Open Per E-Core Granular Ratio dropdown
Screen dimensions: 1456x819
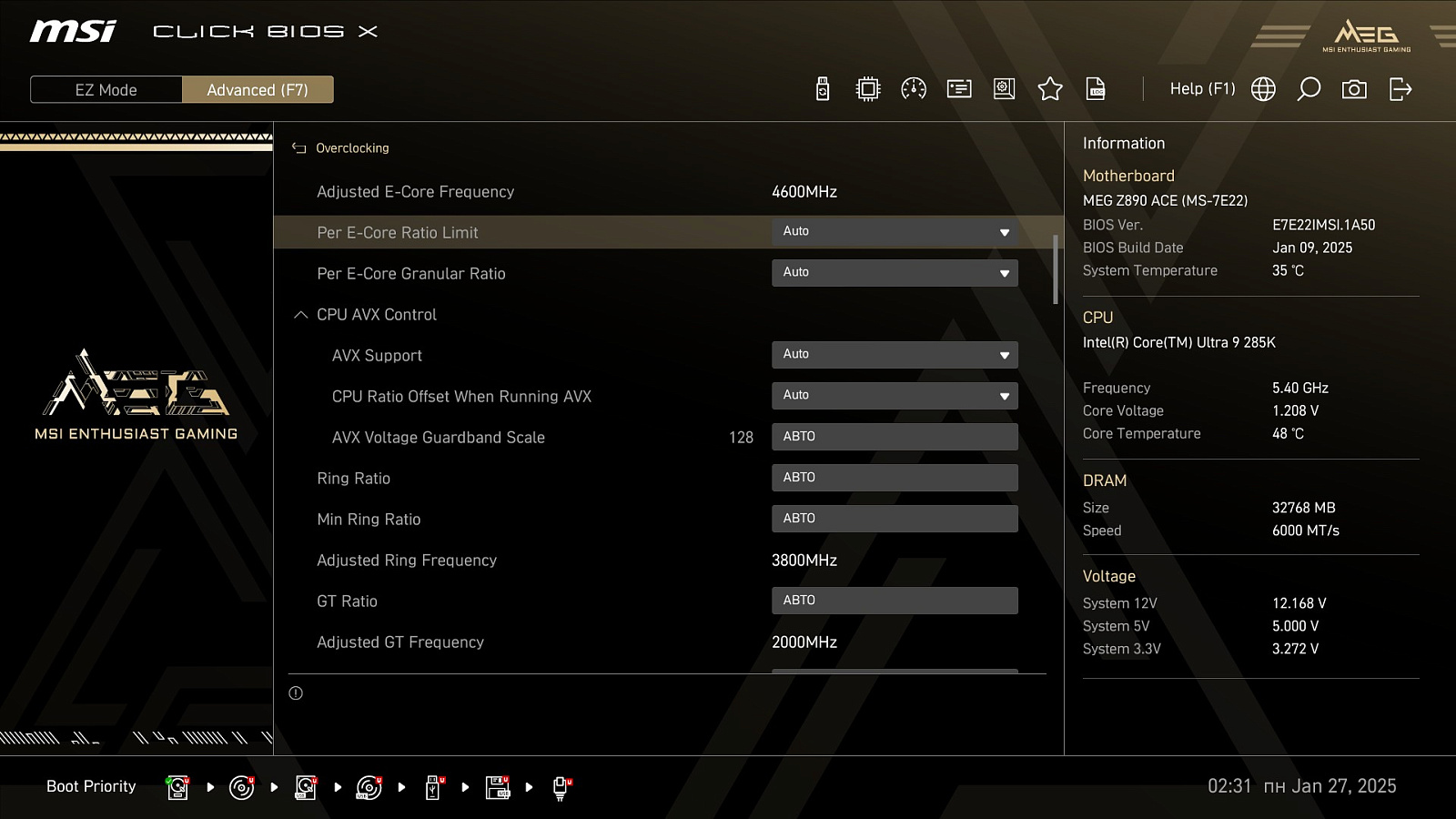click(x=895, y=273)
